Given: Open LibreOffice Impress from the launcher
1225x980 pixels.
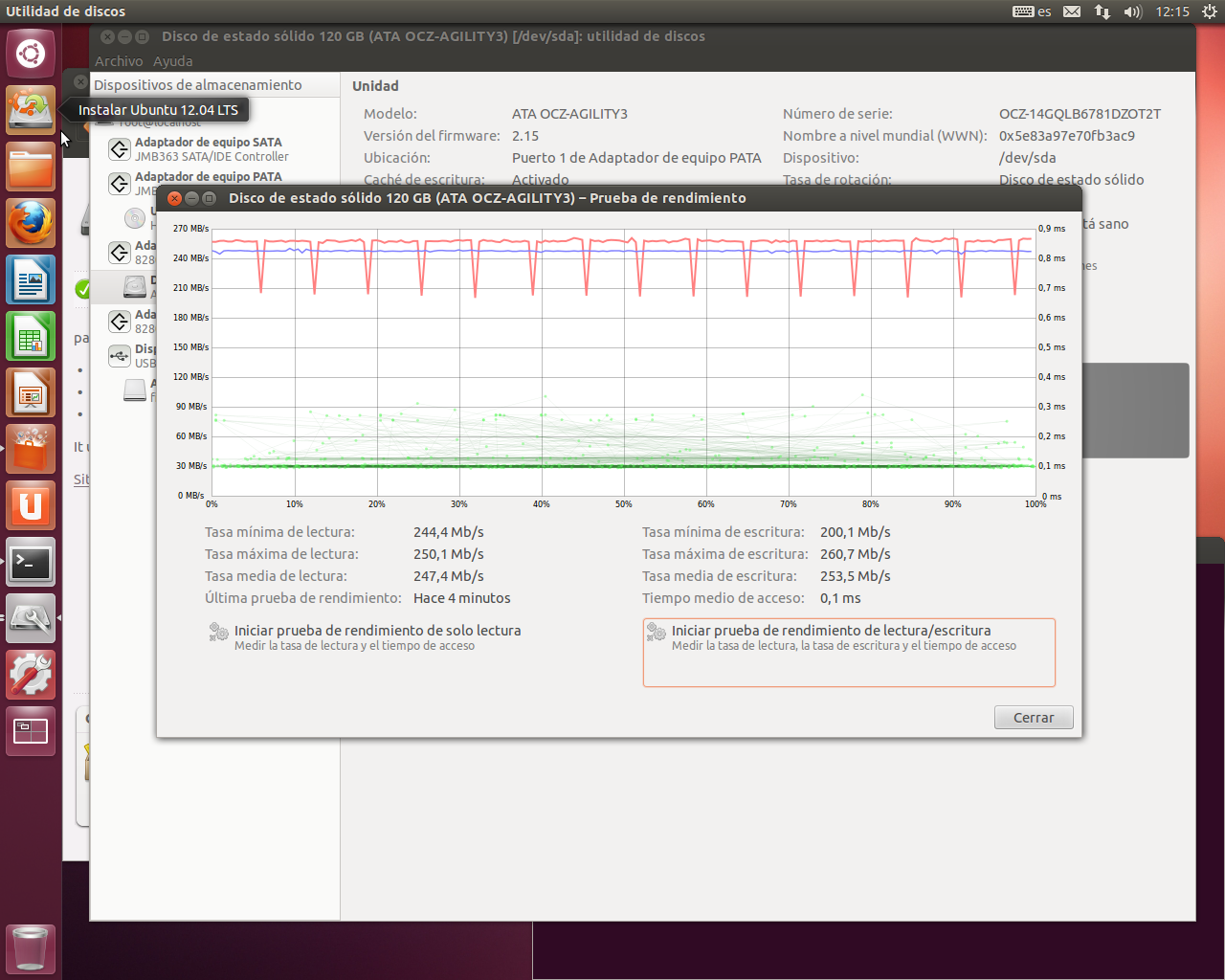Looking at the screenshot, I should (31, 392).
